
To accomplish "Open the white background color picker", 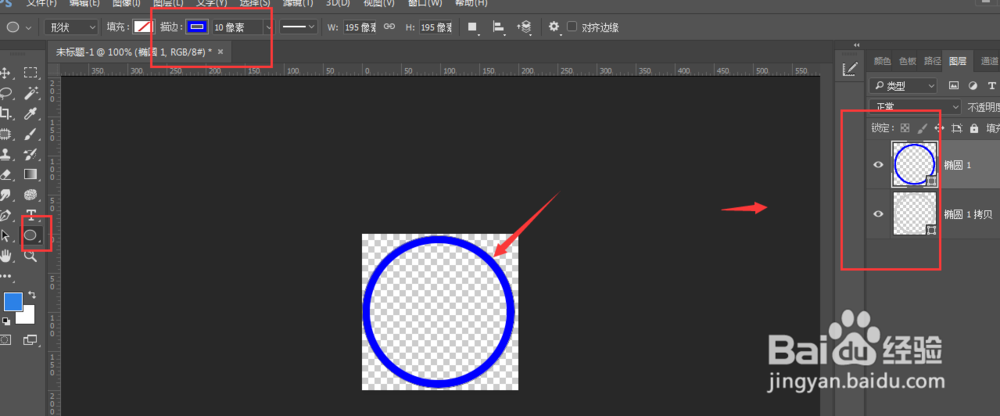I will 27,316.
